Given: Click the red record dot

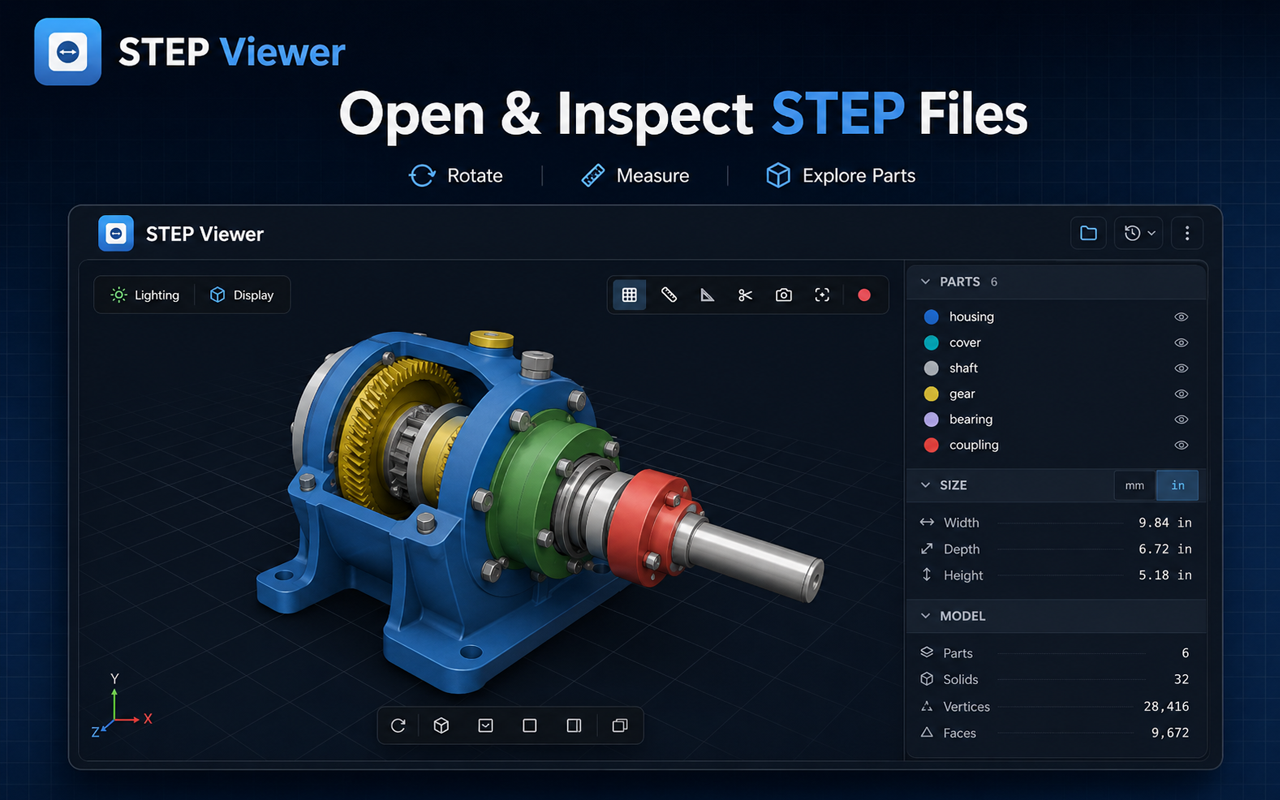Looking at the screenshot, I should 864,295.
